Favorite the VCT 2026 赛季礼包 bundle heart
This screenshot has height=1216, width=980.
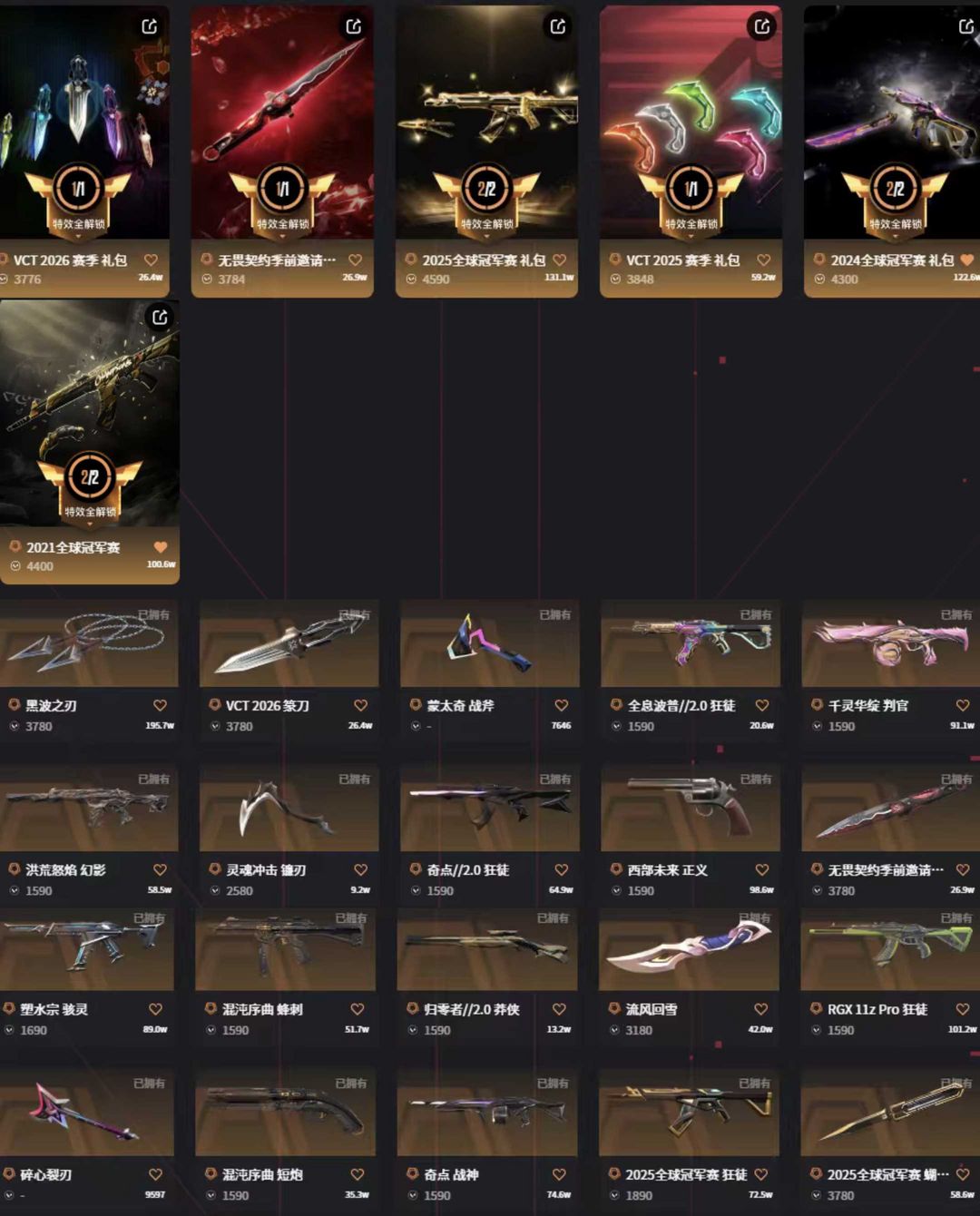(x=152, y=260)
